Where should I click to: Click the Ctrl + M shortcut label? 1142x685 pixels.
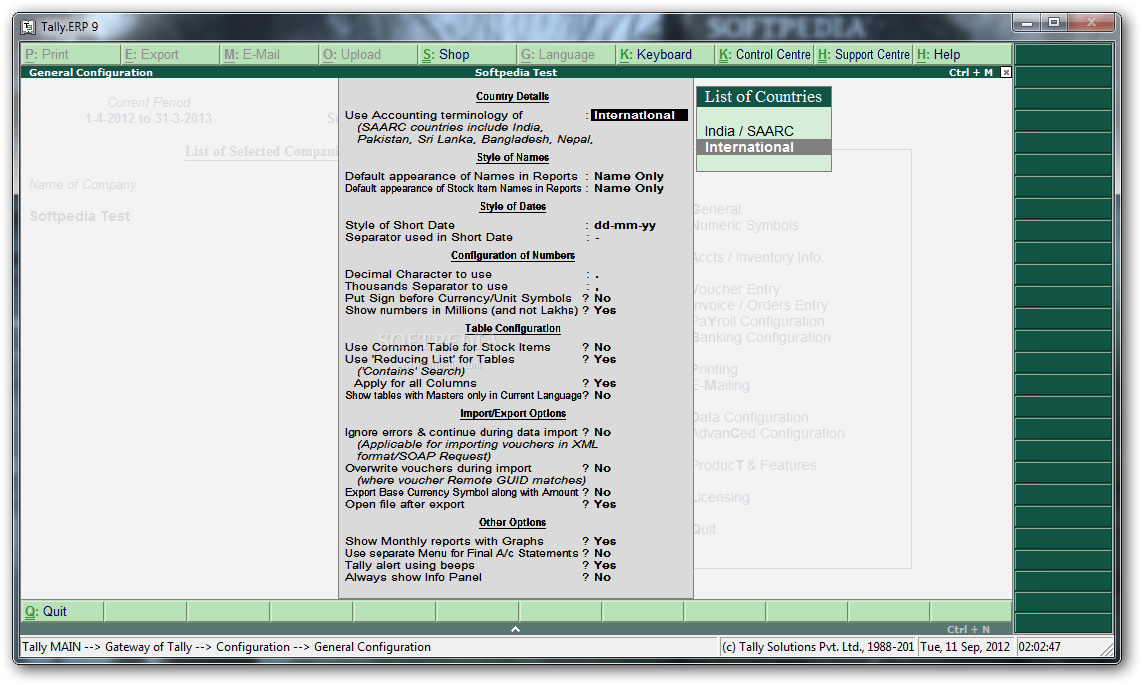[x=971, y=72]
